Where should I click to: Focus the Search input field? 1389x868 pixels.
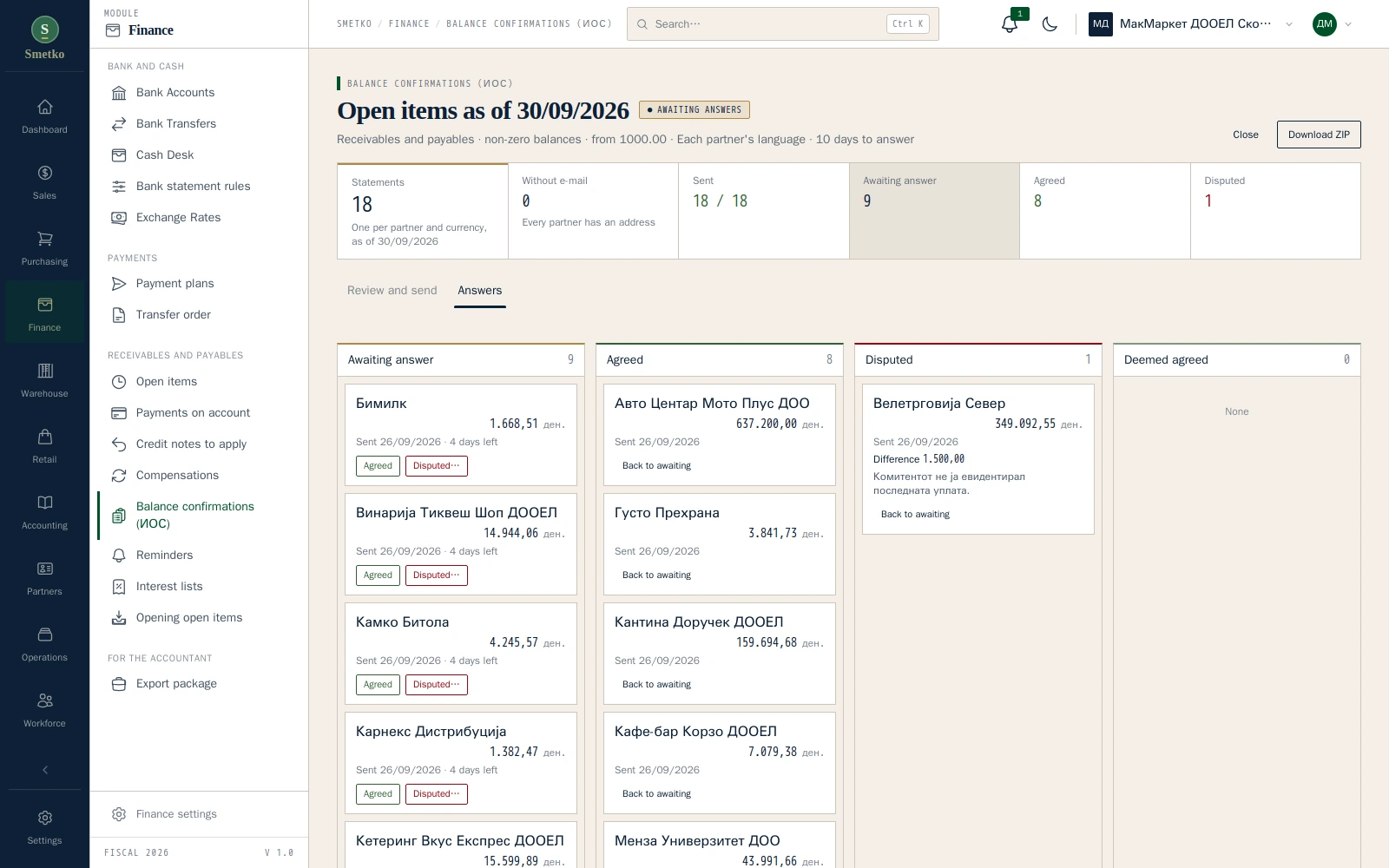[x=782, y=24]
